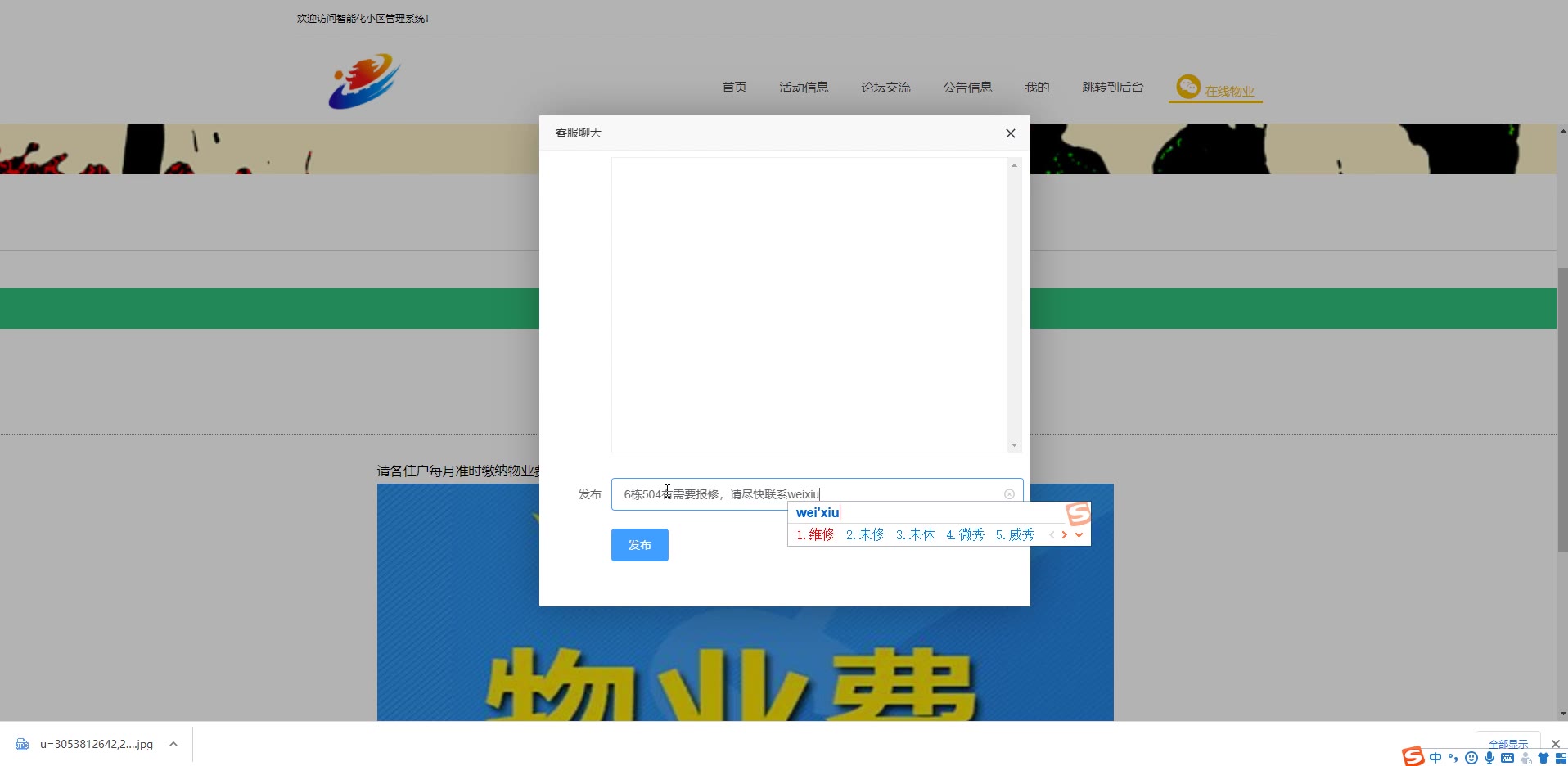
Task: Expand the IME candidate list with down chevron
Action: click(1079, 535)
